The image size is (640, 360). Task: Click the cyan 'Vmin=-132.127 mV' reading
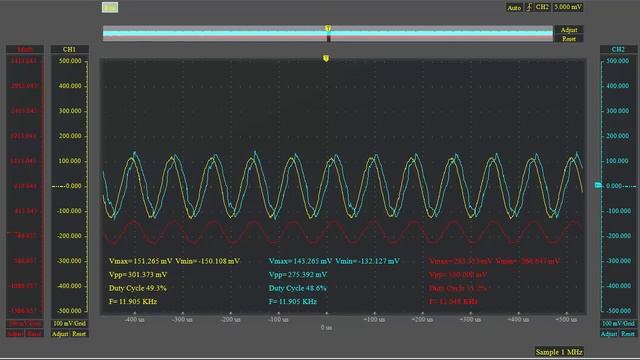point(367,261)
